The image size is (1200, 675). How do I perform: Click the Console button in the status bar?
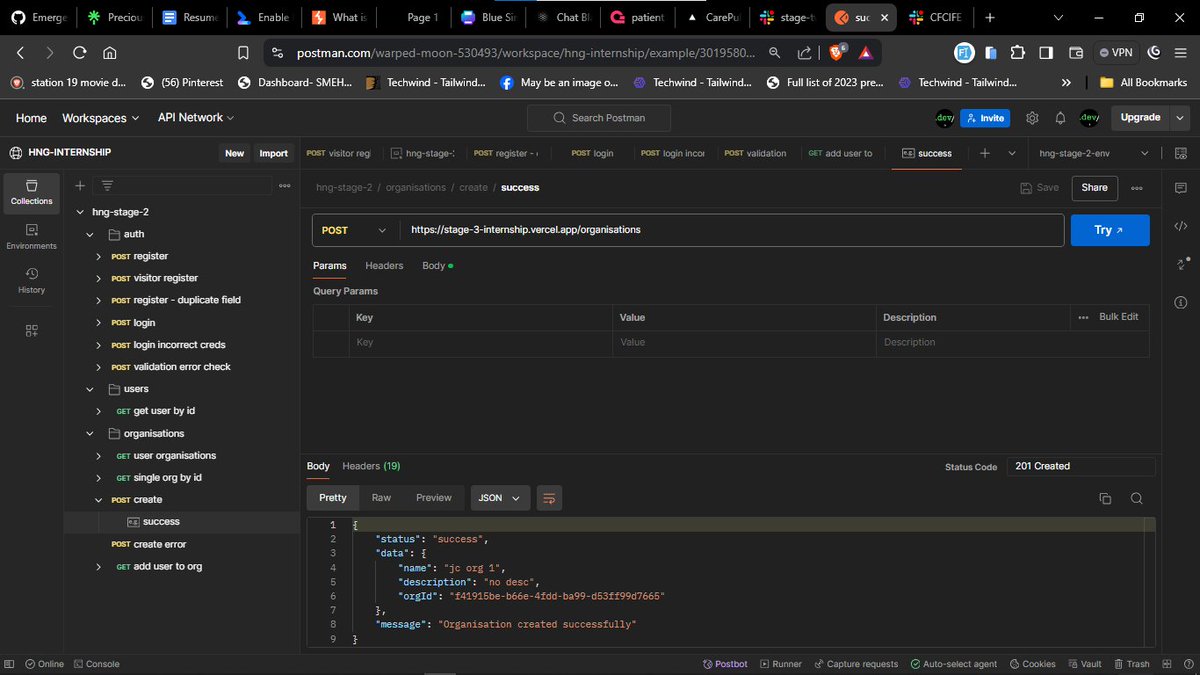96,664
